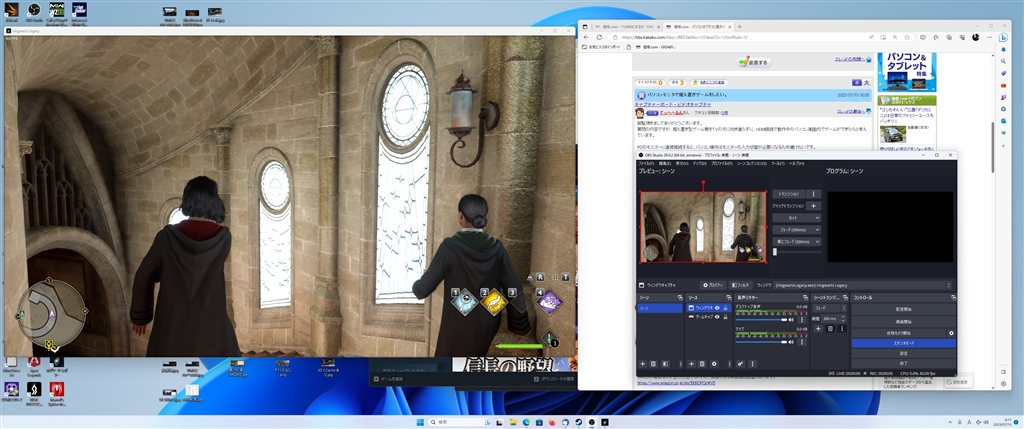Open Scene Transitions three-dot menu
Screen dimensions: 1024x429
click(842, 328)
